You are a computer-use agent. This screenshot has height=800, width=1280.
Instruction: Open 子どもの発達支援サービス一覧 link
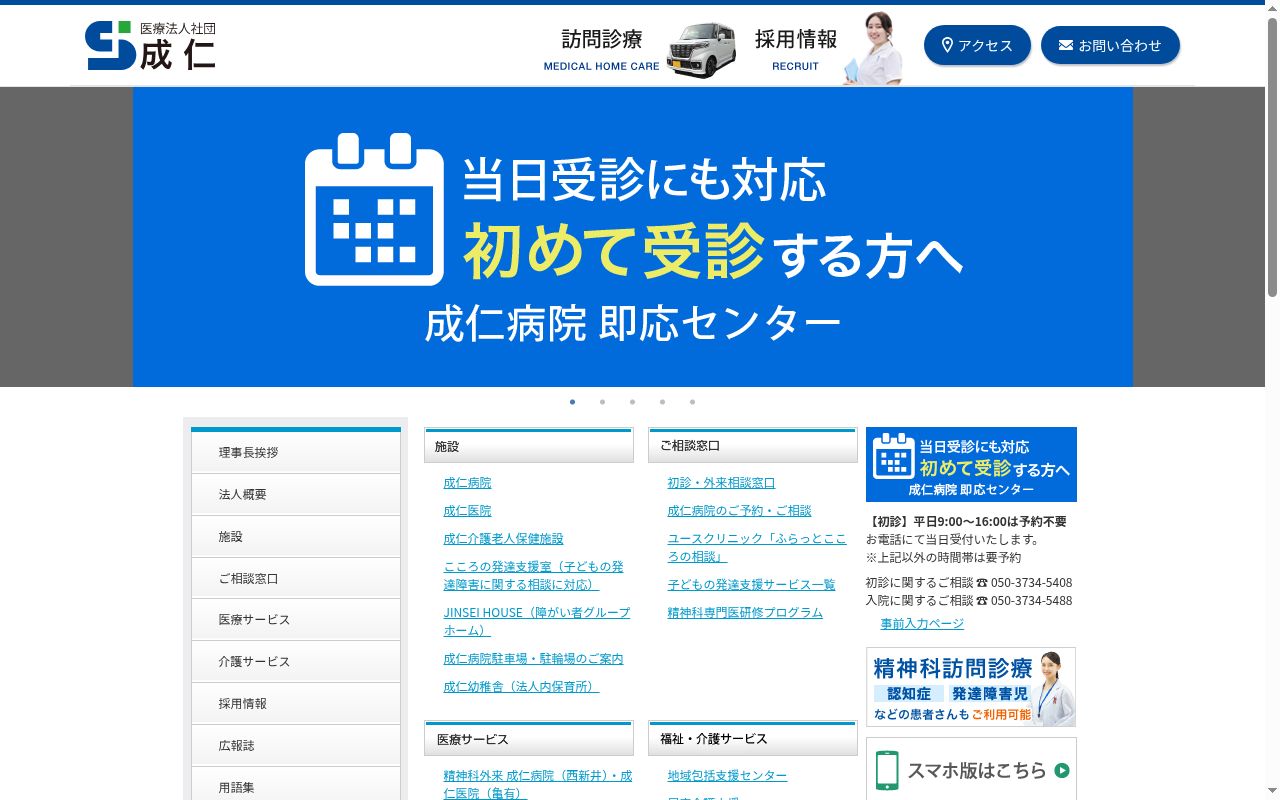coord(751,584)
